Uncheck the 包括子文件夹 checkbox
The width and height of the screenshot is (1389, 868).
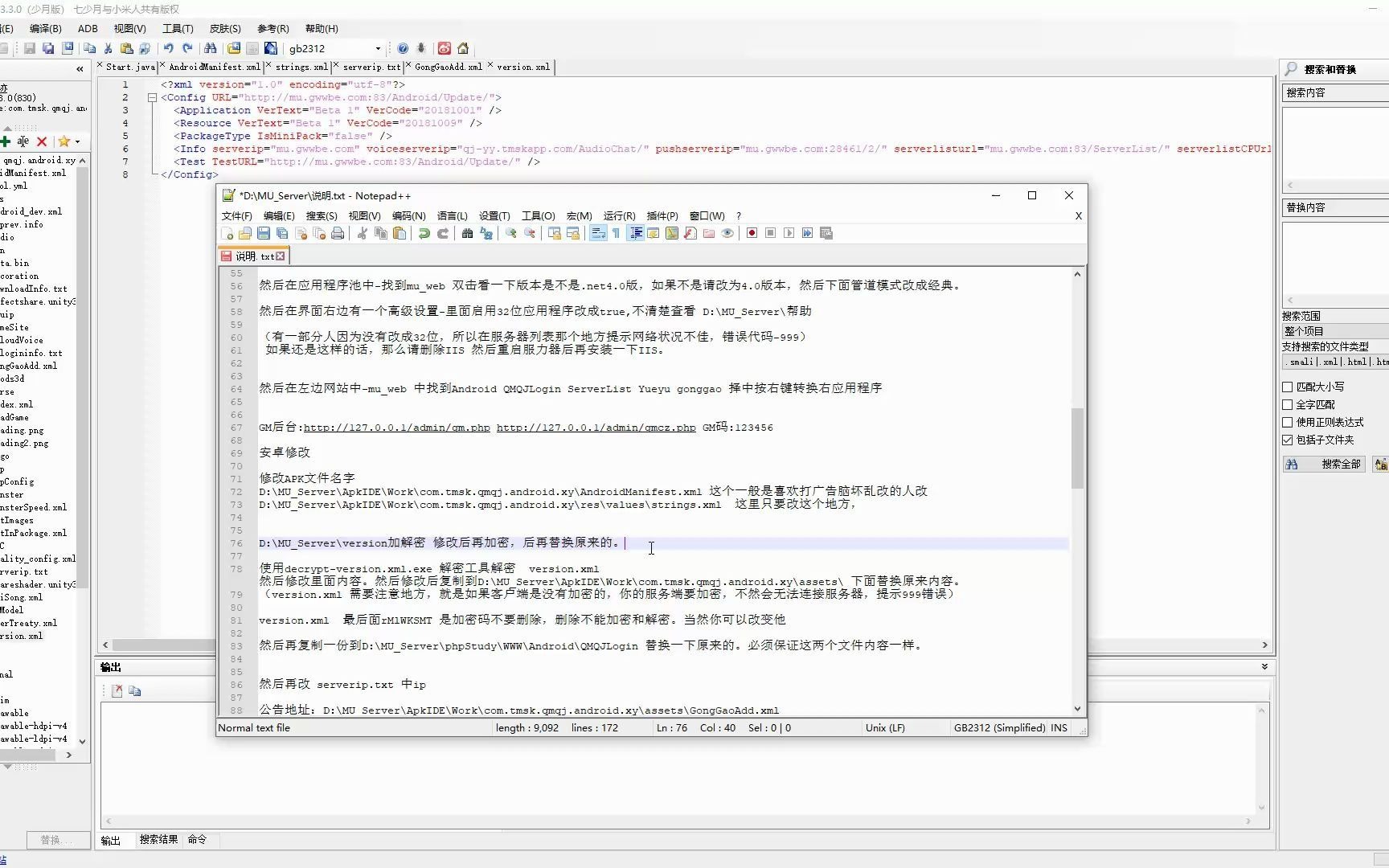point(1288,440)
